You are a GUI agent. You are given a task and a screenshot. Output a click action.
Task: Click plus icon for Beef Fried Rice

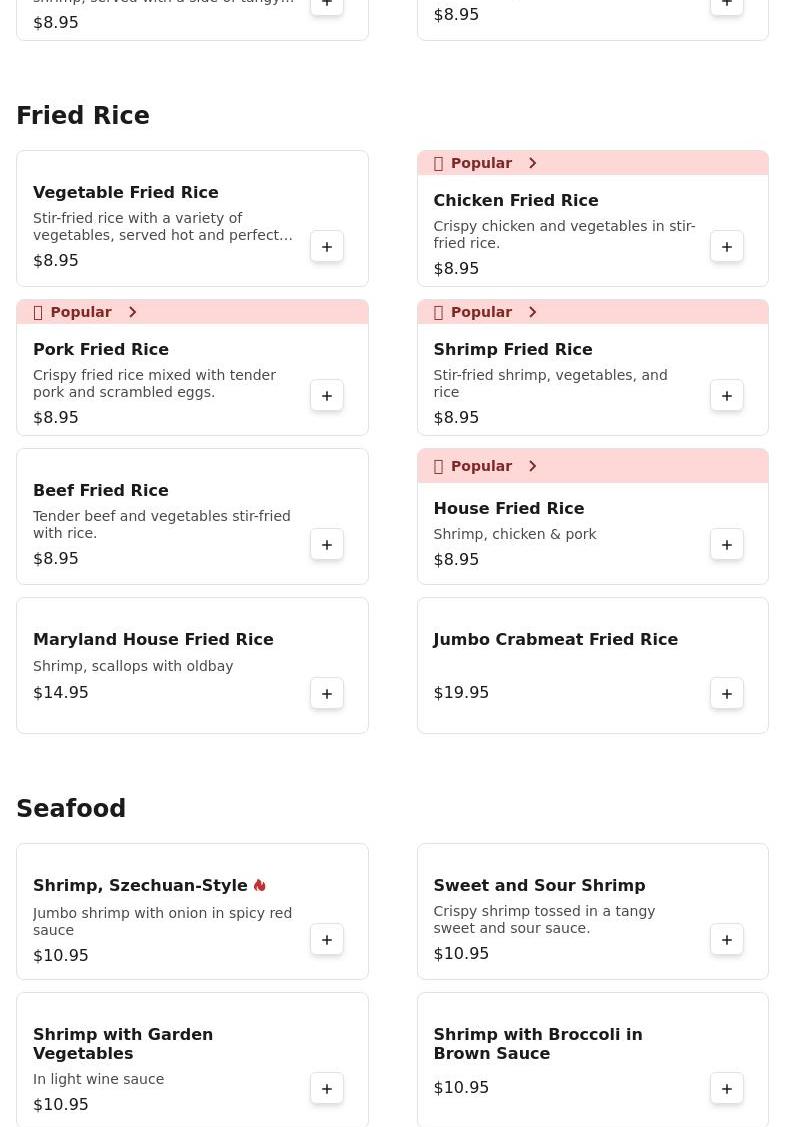[327, 545]
